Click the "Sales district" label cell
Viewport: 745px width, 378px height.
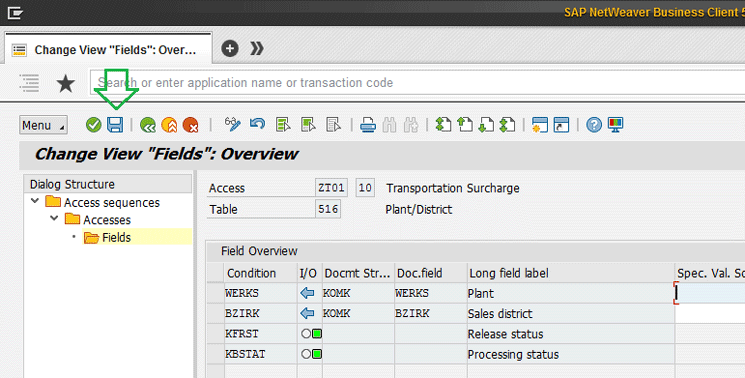(x=571, y=313)
